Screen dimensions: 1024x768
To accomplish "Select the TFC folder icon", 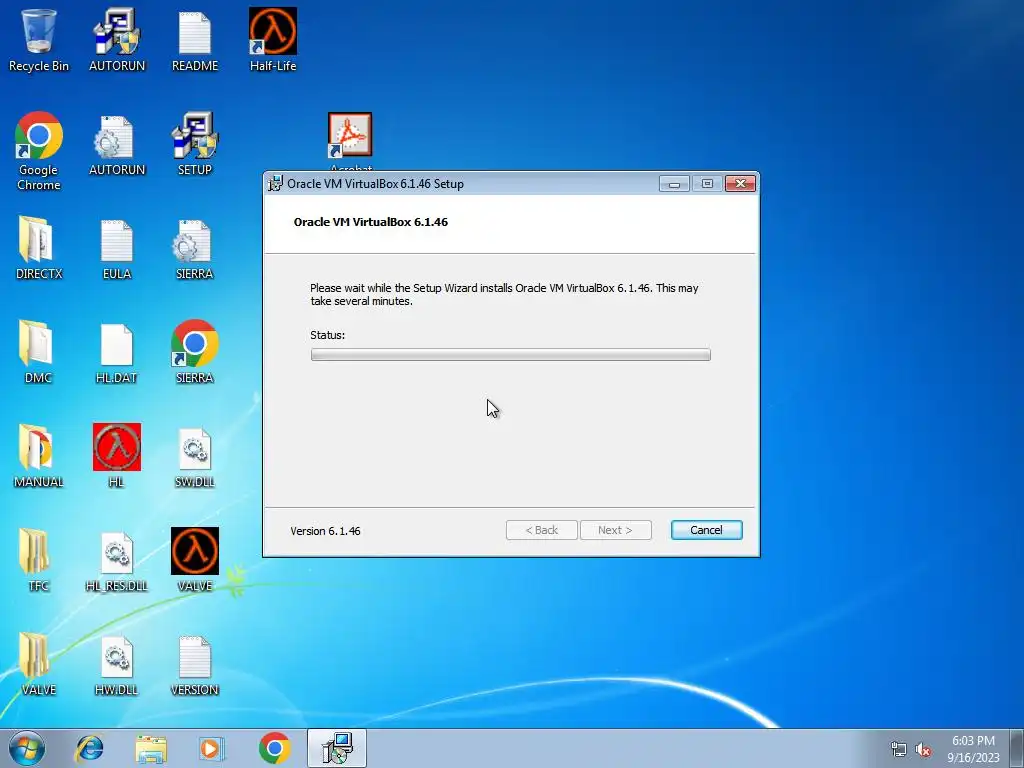I will (39, 560).
